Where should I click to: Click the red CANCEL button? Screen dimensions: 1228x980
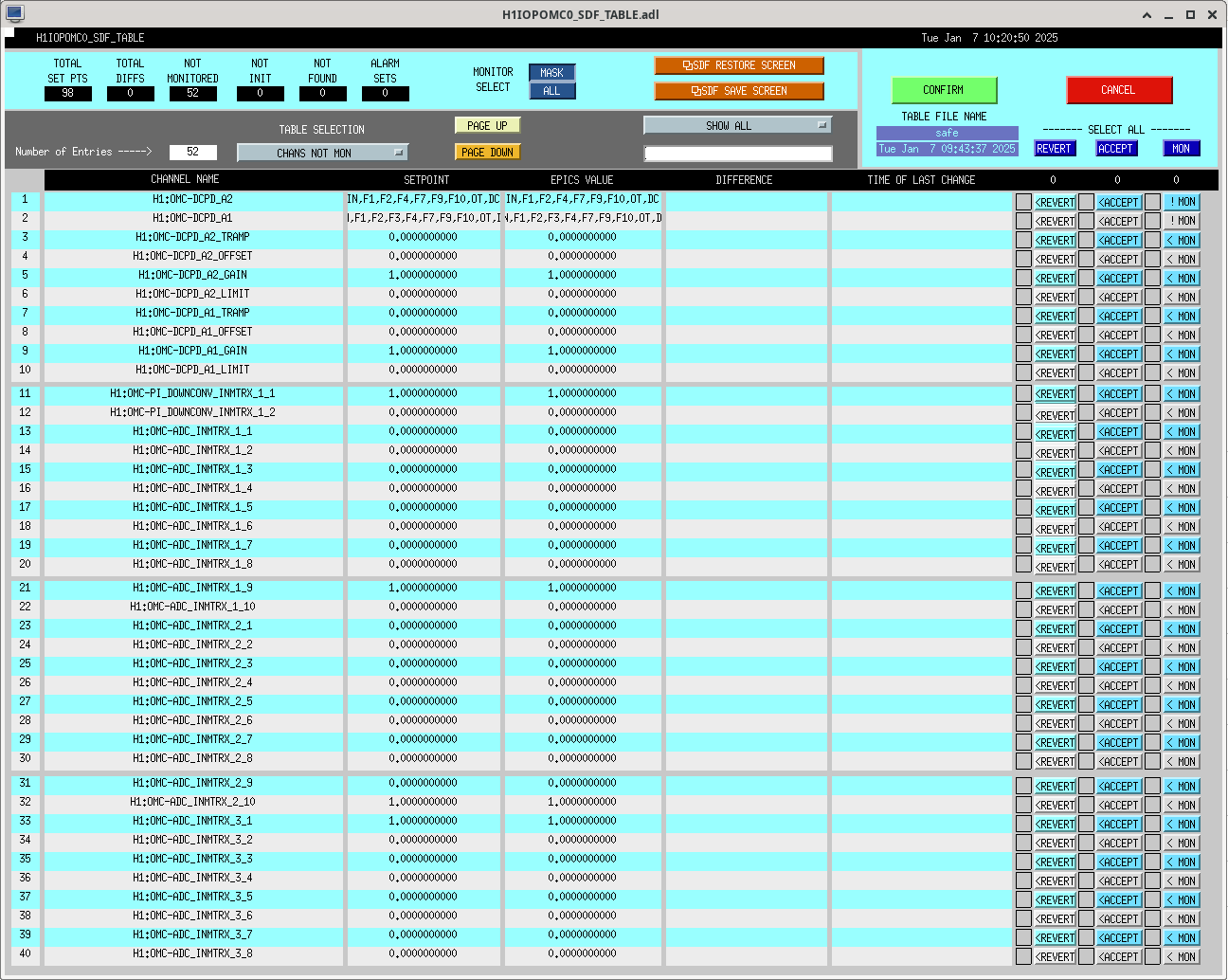click(1119, 90)
